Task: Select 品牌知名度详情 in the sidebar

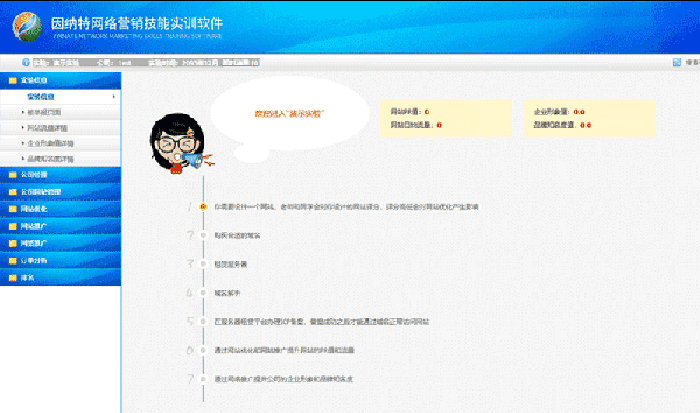Action: [x=51, y=158]
